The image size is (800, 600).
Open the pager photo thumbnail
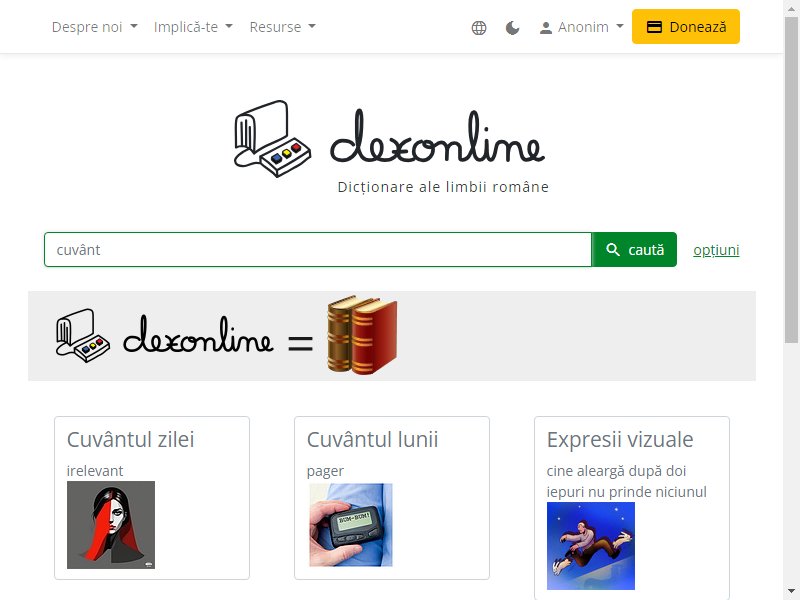tap(351, 525)
